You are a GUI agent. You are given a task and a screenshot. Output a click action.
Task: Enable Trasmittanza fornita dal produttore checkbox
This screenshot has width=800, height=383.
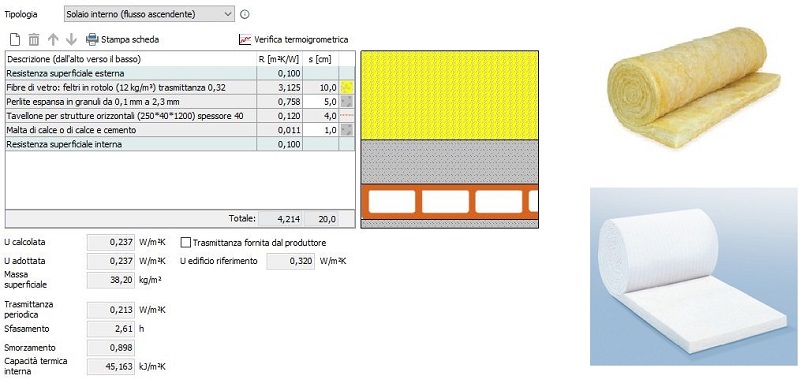[186, 243]
